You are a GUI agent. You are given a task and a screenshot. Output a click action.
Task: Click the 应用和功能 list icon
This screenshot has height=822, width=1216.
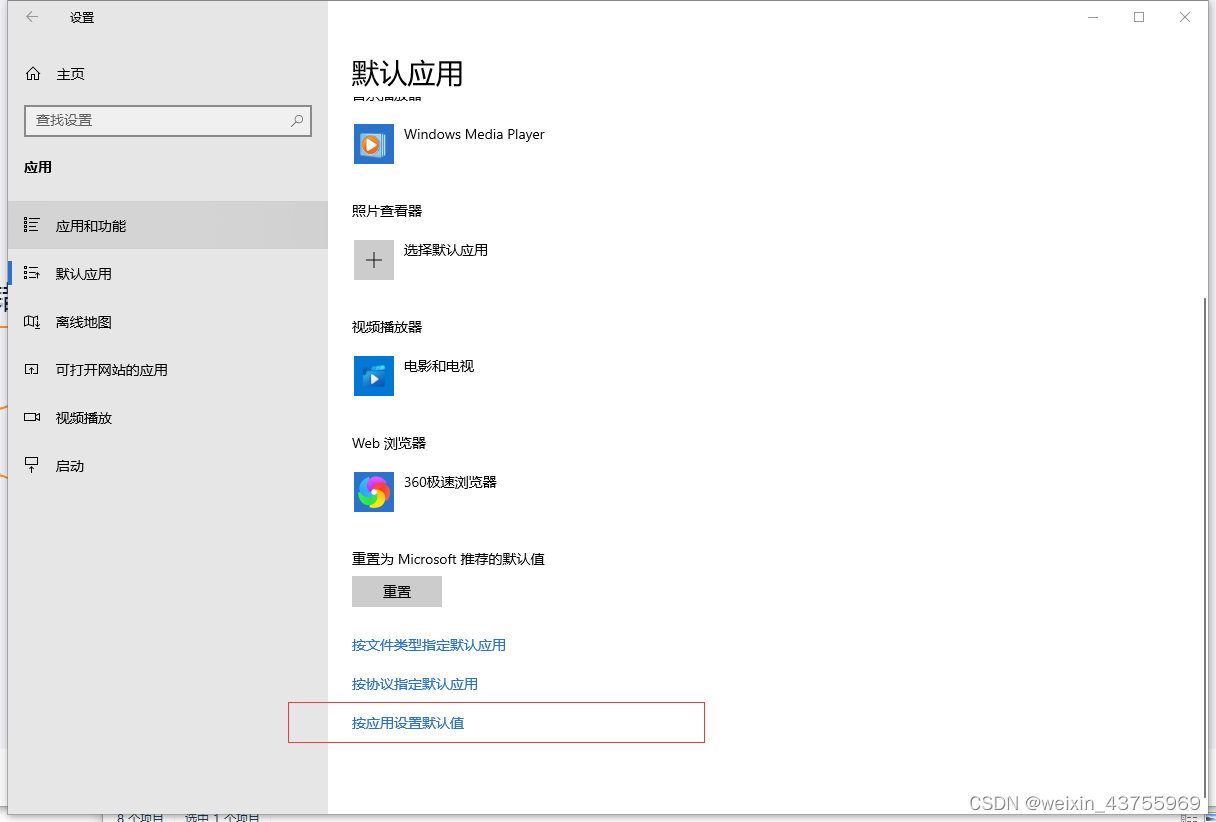32,225
